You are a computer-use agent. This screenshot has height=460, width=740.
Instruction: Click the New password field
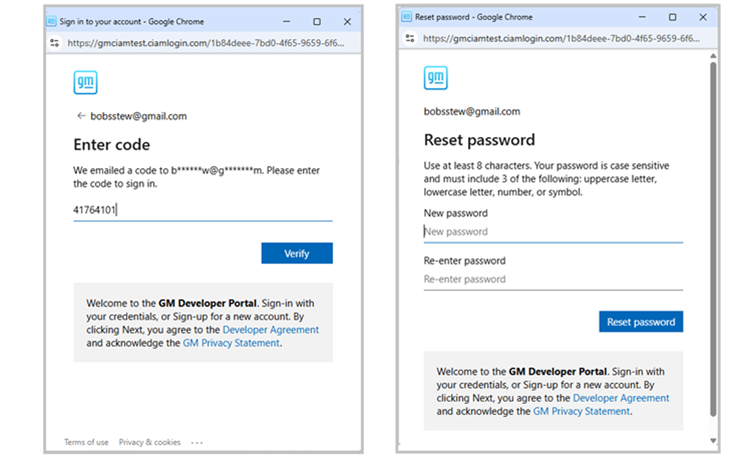tap(553, 232)
